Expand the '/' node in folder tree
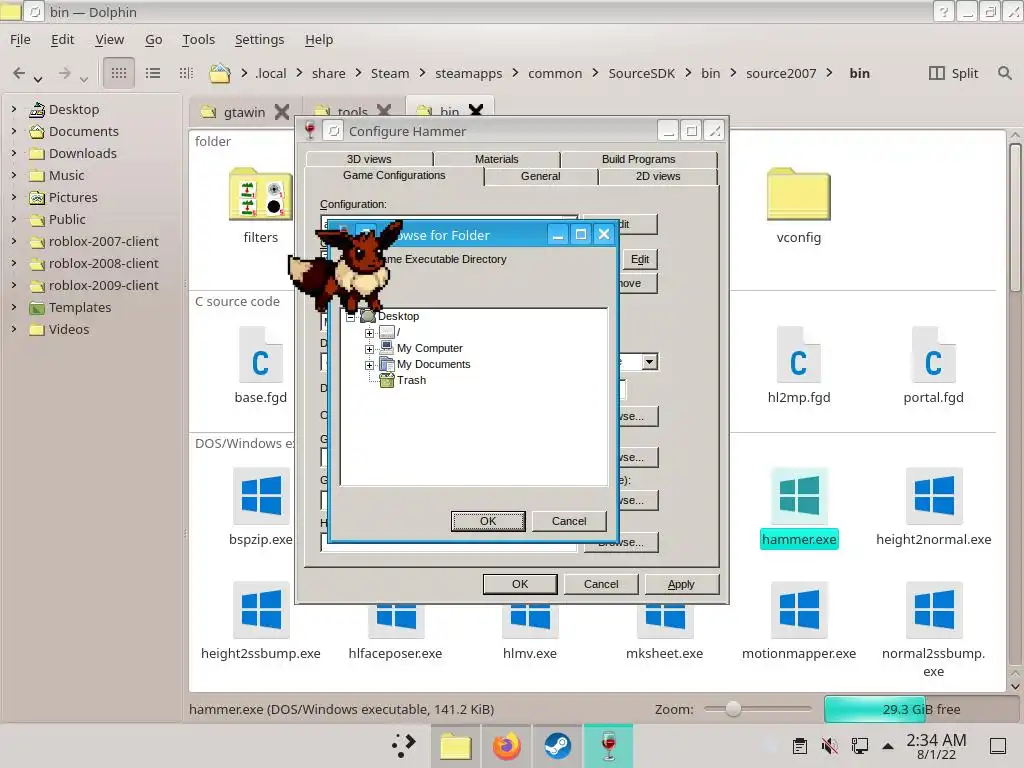Screen dimensions: 1024x768 coord(369,333)
